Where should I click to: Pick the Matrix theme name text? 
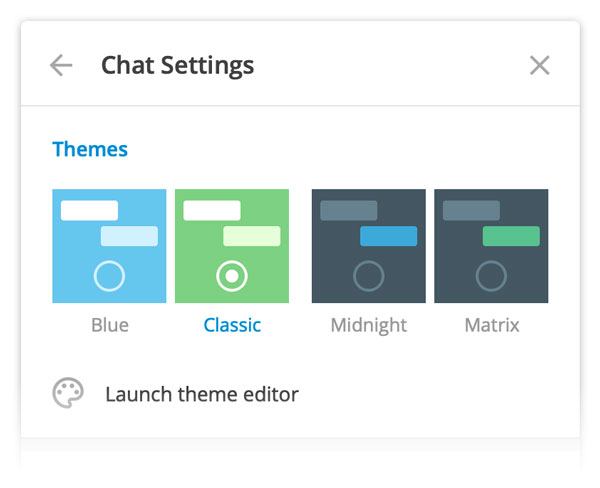click(491, 325)
